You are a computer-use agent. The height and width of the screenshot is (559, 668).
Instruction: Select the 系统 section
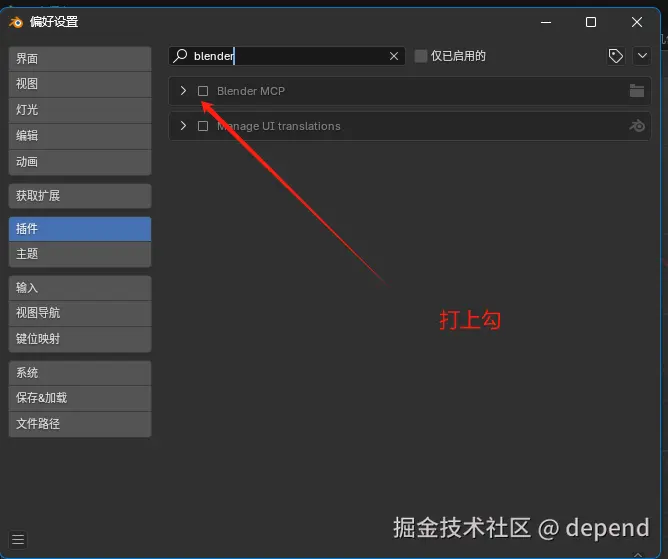[80, 373]
